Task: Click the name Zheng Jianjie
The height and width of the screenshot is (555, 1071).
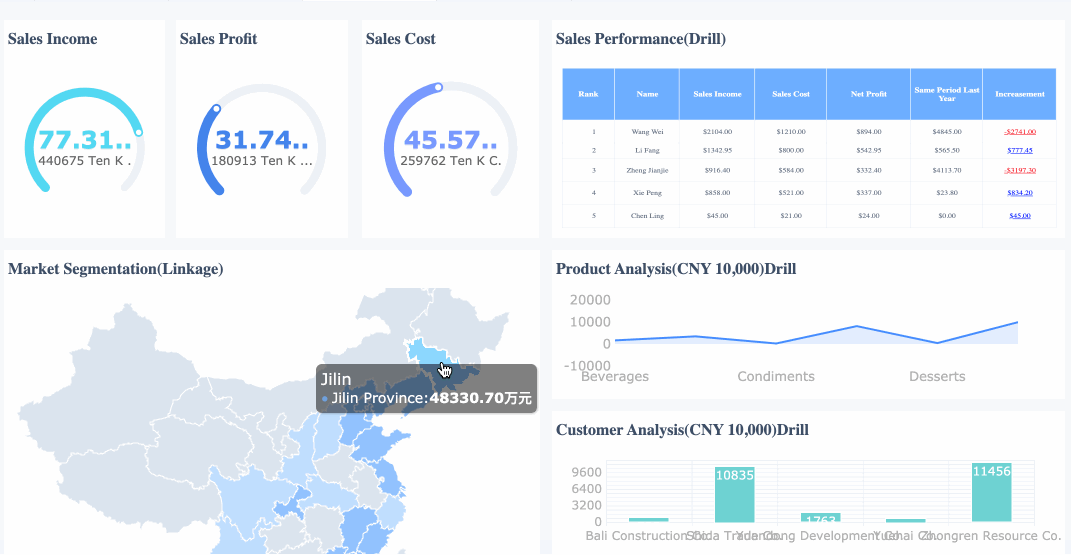Action: [x=647, y=171]
